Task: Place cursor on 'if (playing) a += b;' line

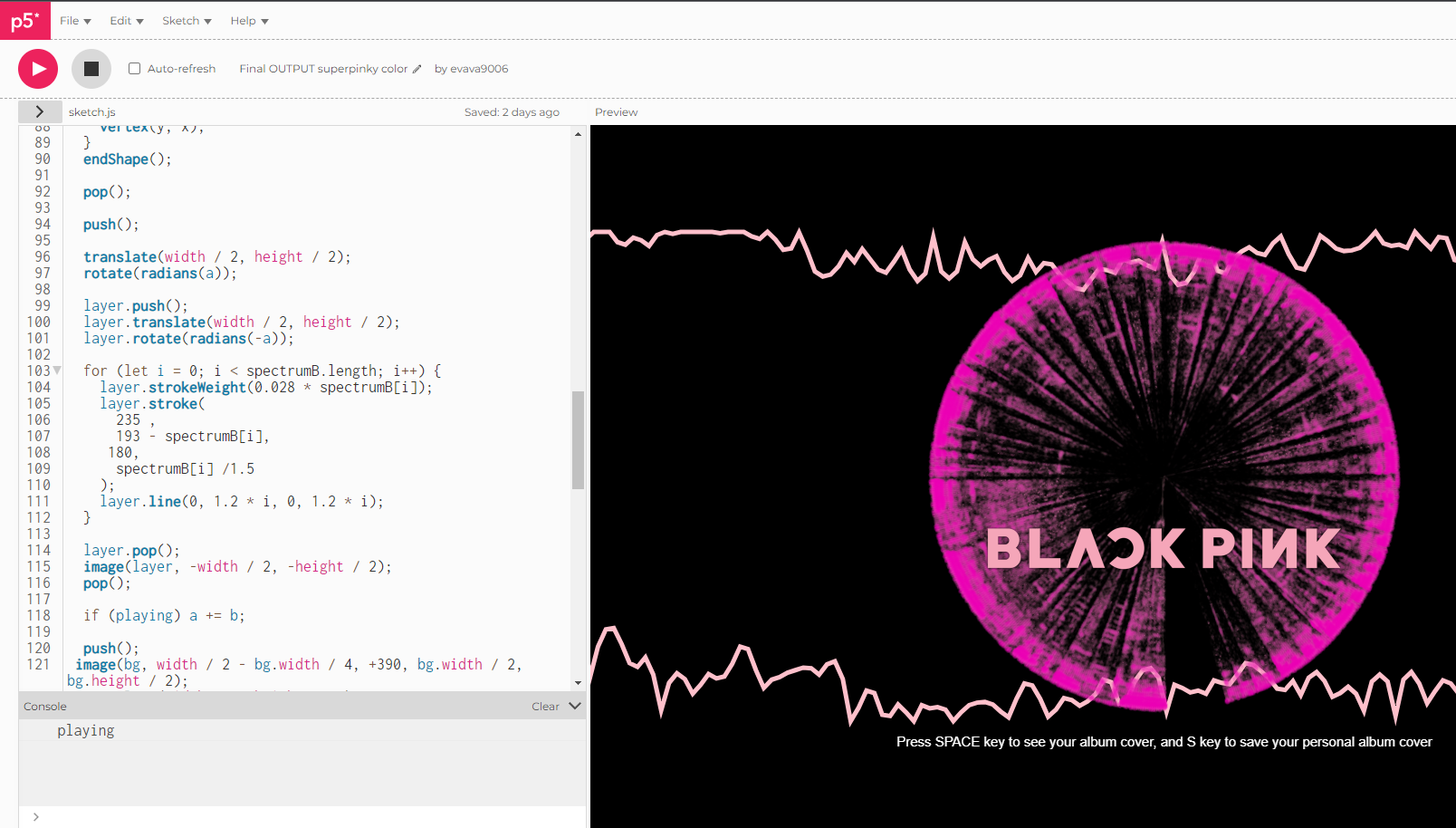Action: click(164, 616)
